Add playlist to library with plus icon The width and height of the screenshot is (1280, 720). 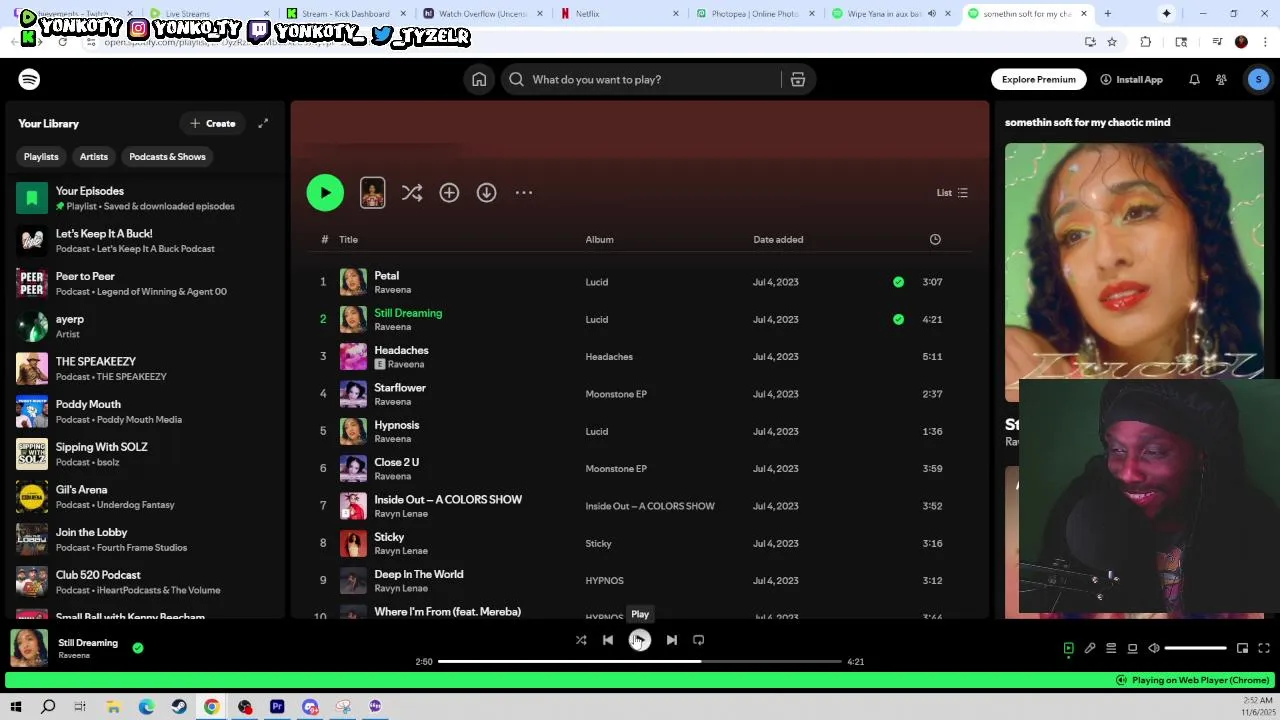point(449,192)
